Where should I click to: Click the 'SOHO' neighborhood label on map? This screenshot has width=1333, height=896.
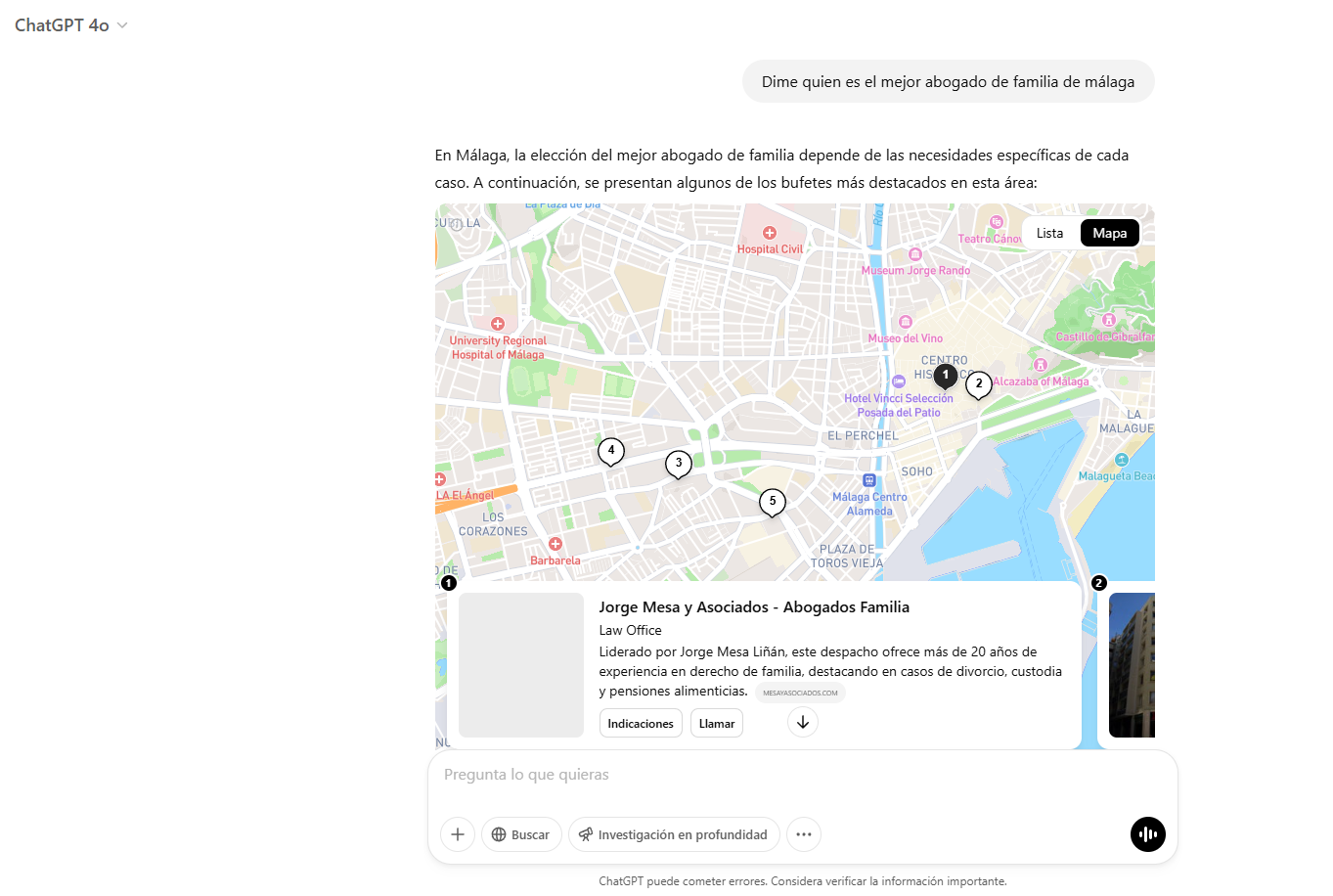coord(917,471)
